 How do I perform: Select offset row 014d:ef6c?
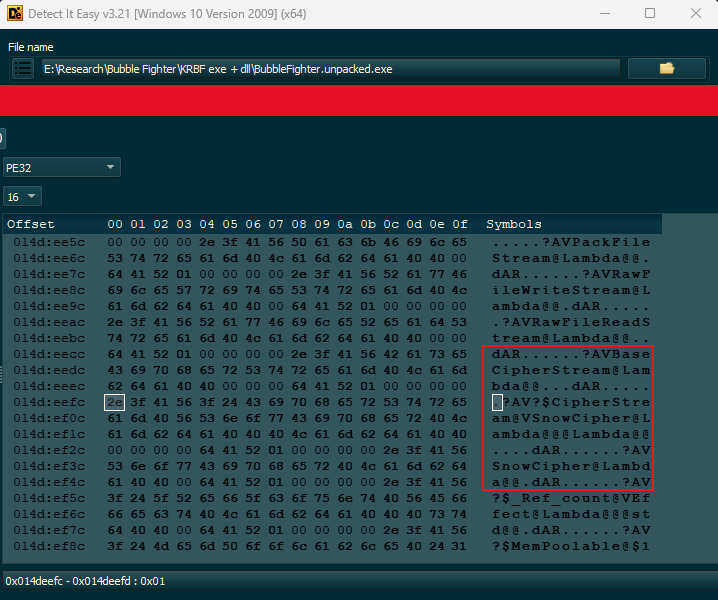click(49, 514)
